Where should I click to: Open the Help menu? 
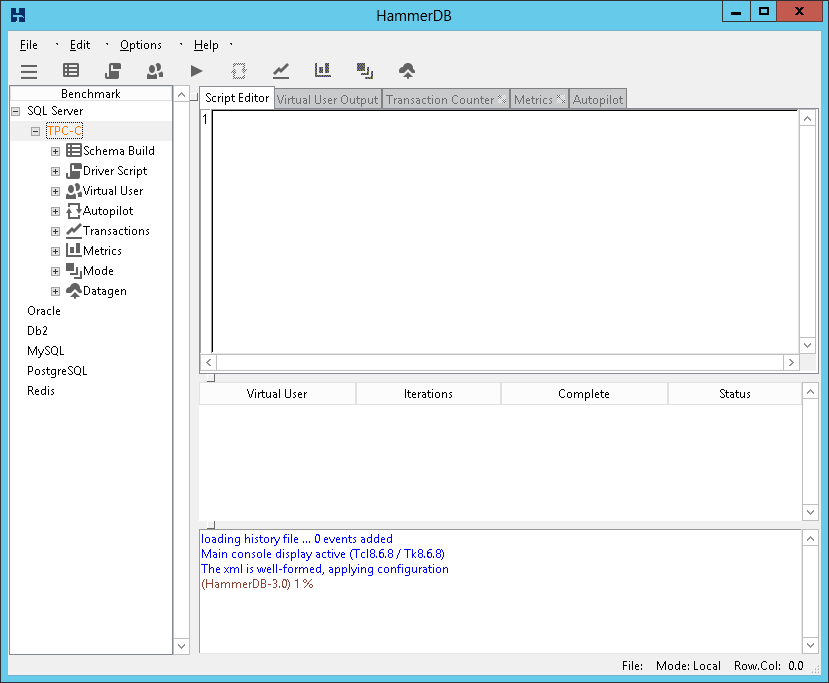pyautogui.click(x=206, y=45)
